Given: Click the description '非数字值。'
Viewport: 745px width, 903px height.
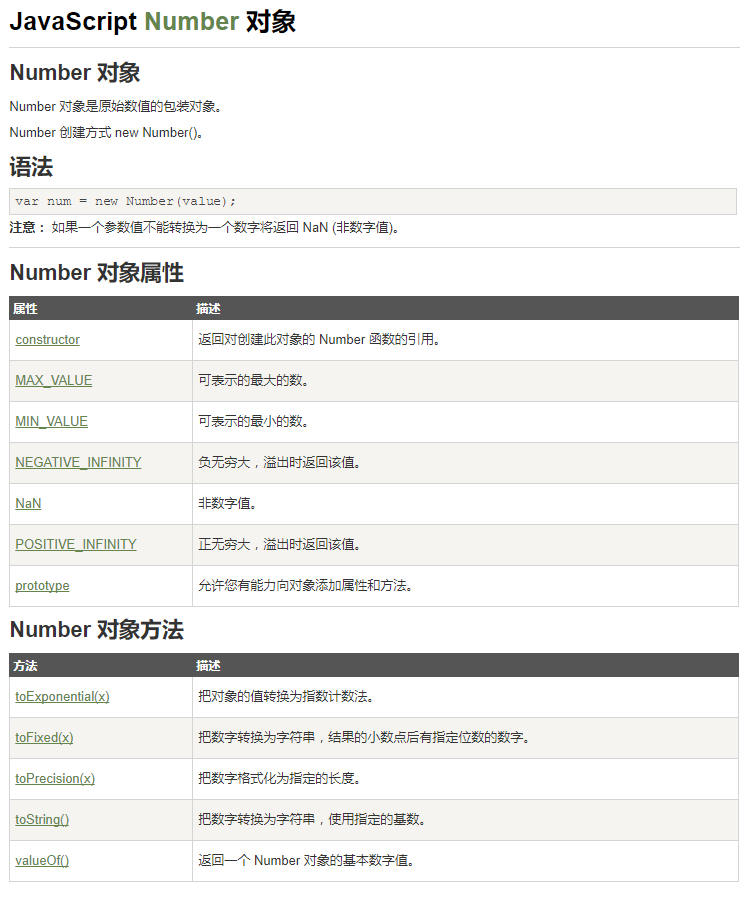Looking at the screenshot, I should 227,503.
